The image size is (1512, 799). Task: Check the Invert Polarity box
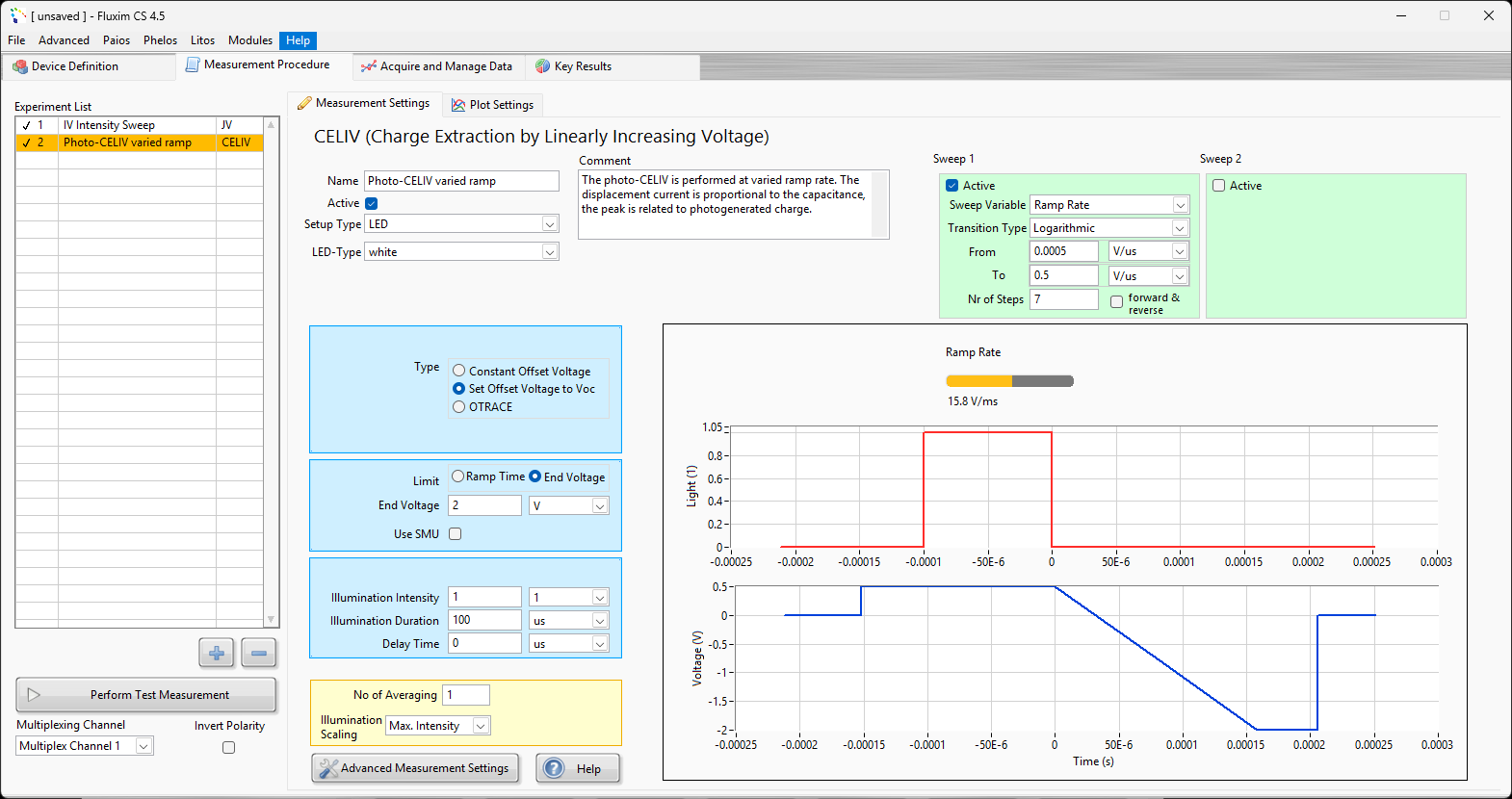[229, 747]
